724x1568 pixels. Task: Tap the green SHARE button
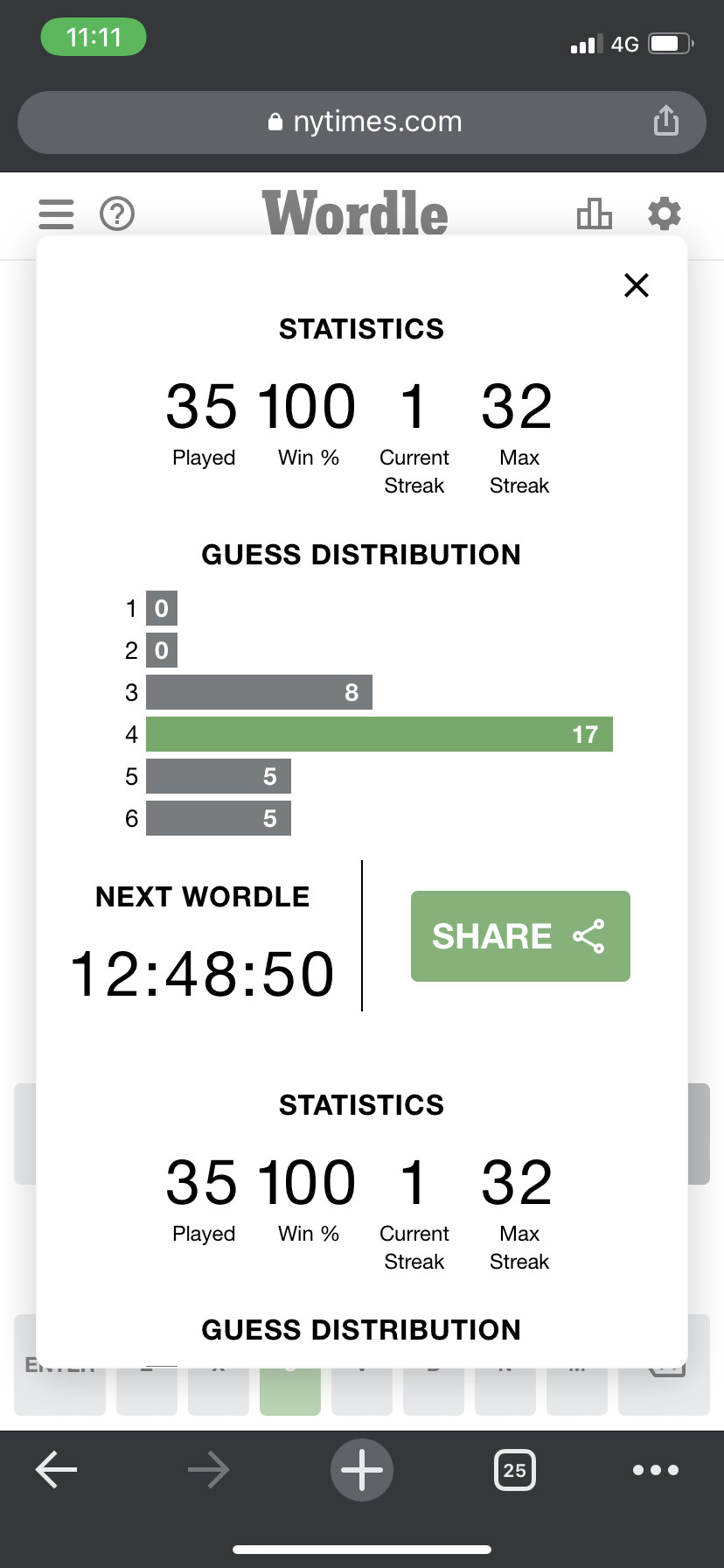[520, 936]
